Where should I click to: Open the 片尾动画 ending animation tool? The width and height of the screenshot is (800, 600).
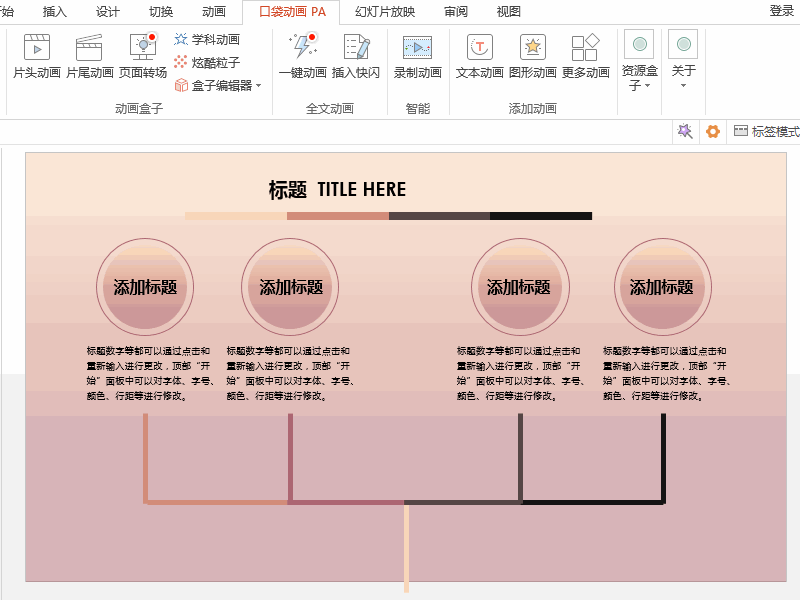(x=90, y=56)
